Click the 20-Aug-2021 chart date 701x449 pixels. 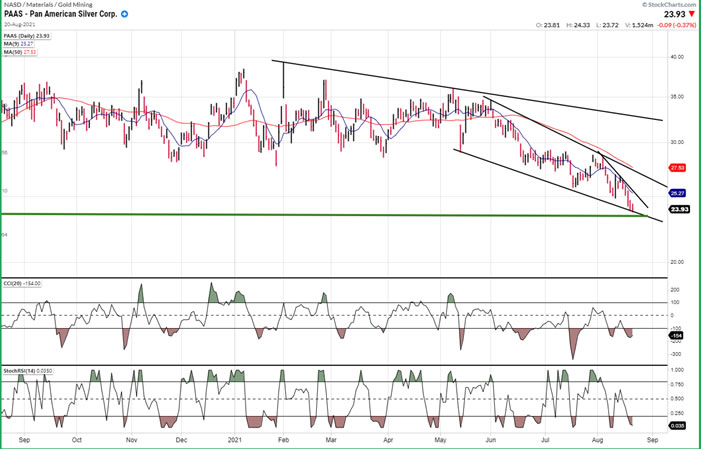tap(20, 25)
